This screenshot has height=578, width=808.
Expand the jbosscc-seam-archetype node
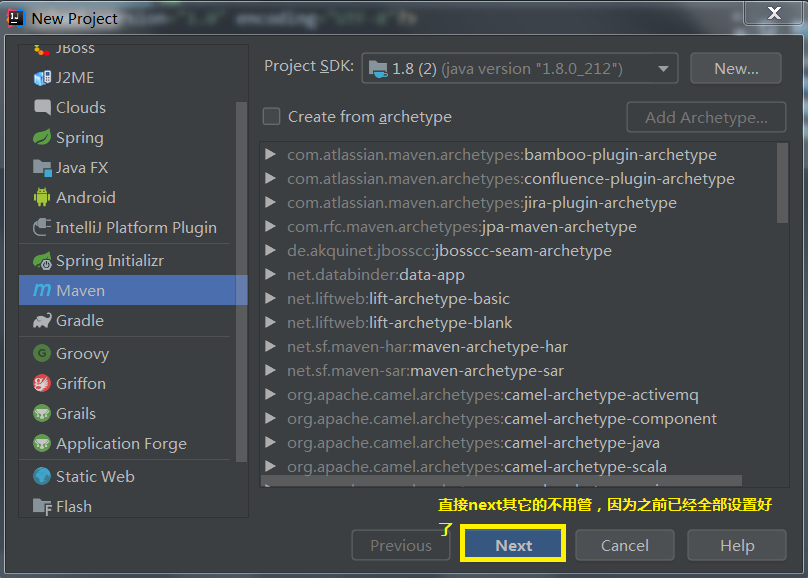point(270,250)
